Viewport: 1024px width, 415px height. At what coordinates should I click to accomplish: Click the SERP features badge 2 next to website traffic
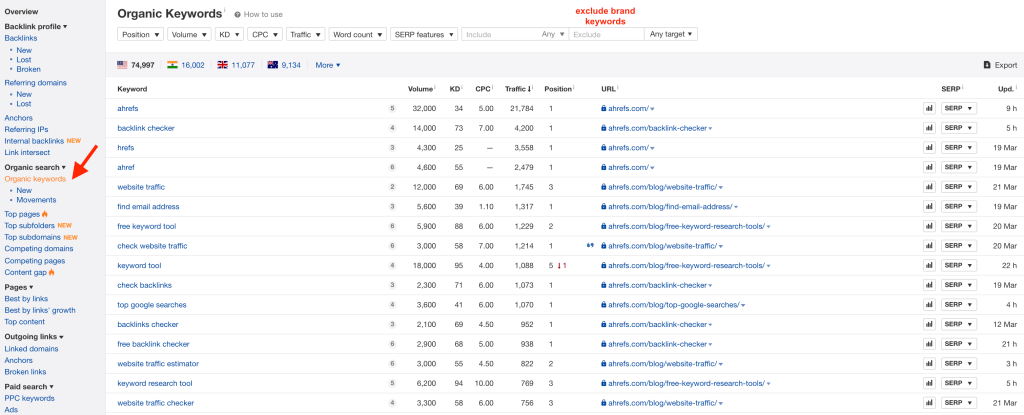pos(392,187)
